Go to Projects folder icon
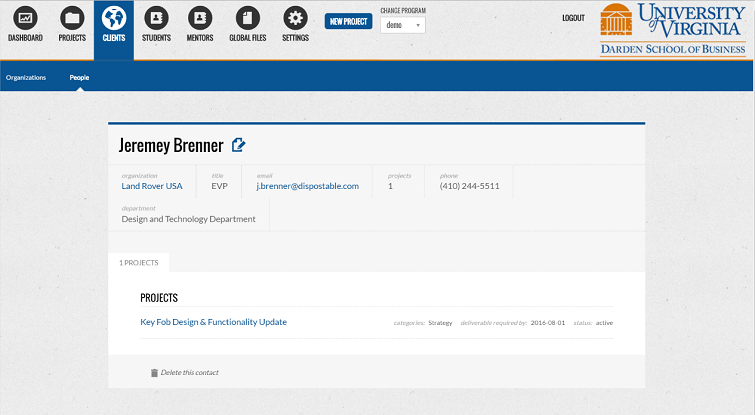The width and height of the screenshot is (755, 415). [x=72, y=19]
